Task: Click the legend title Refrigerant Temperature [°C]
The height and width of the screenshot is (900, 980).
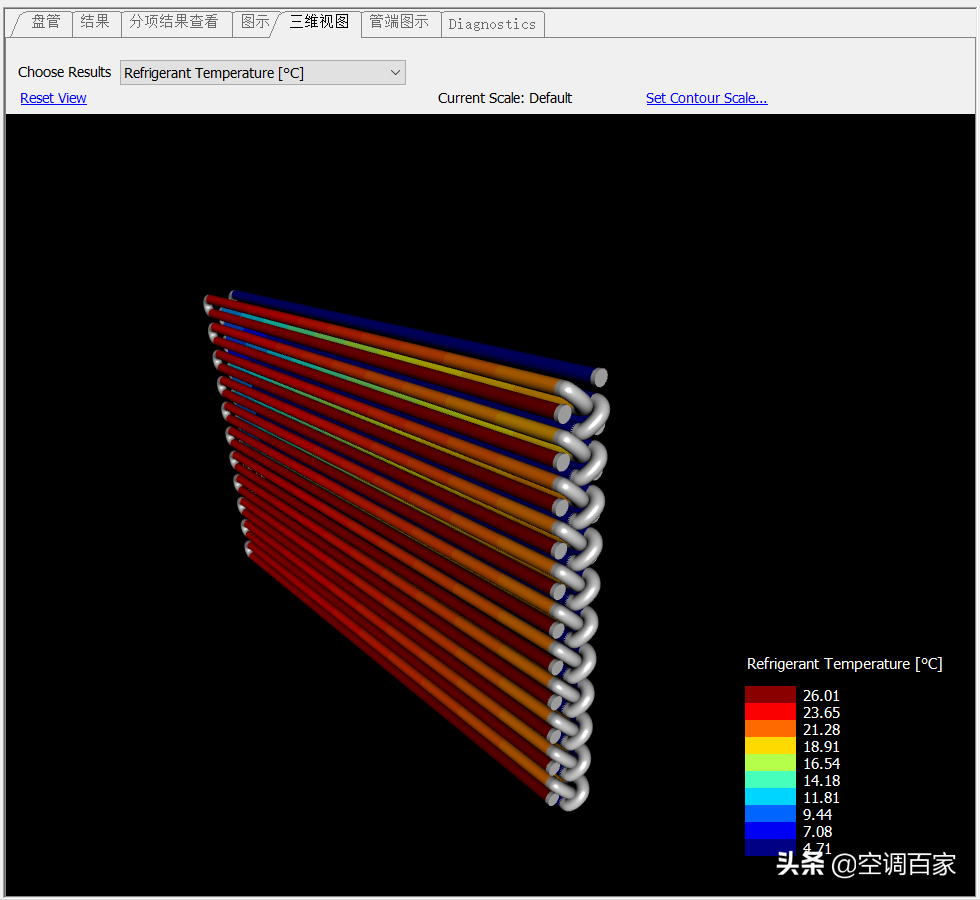Action: (844, 664)
